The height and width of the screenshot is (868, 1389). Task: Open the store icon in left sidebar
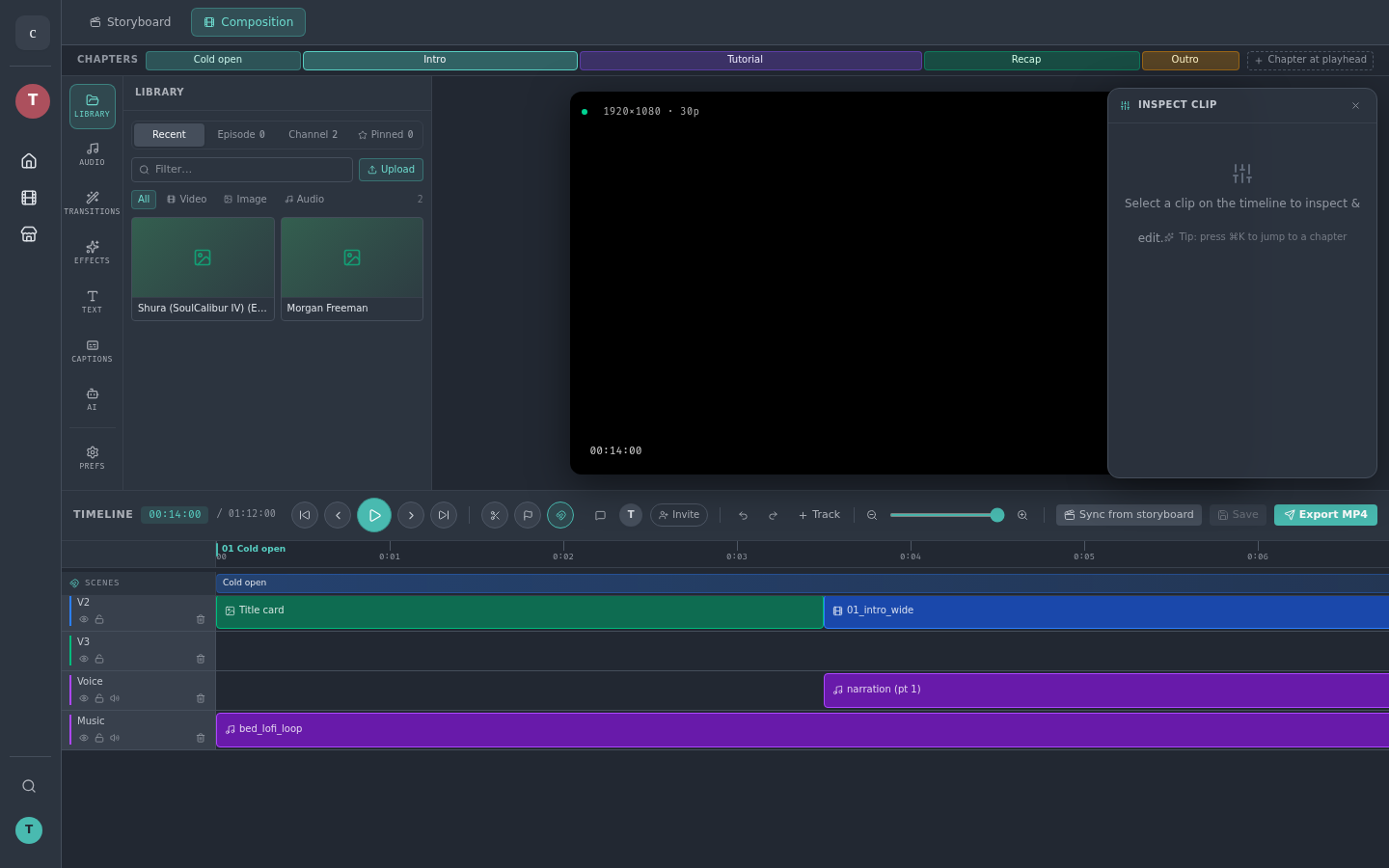tap(29, 234)
